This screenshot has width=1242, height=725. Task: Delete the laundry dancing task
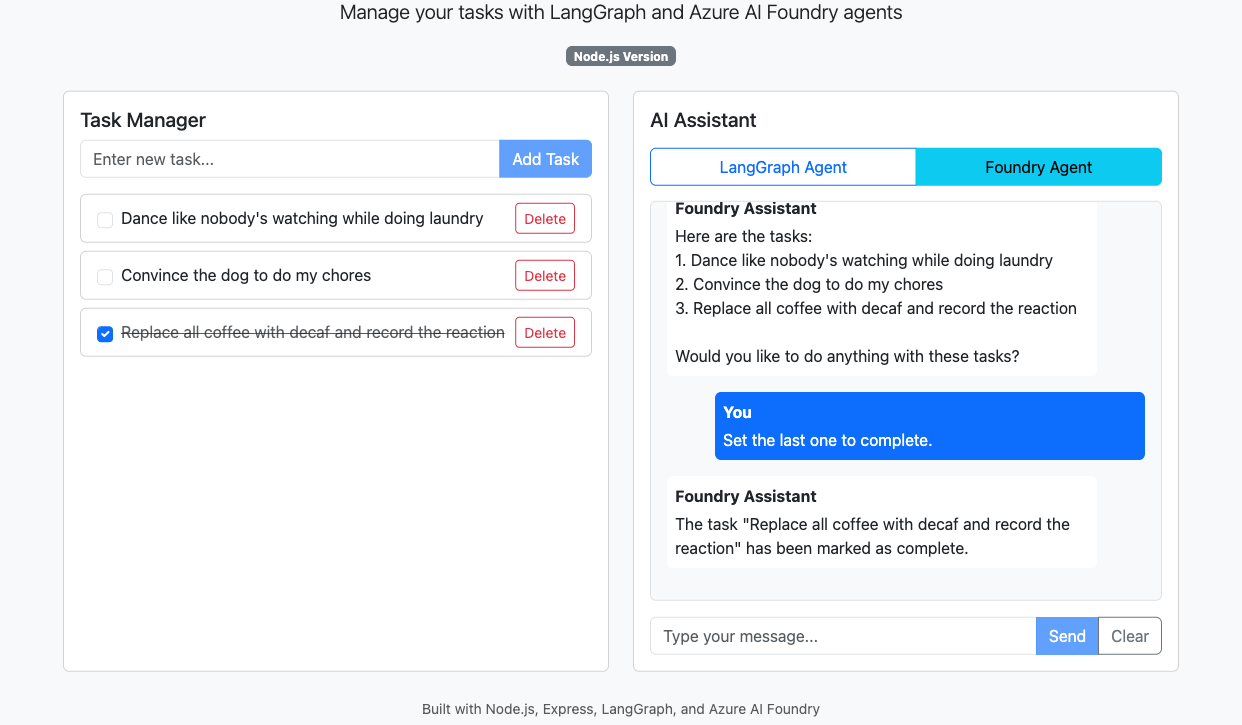[x=544, y=218]
